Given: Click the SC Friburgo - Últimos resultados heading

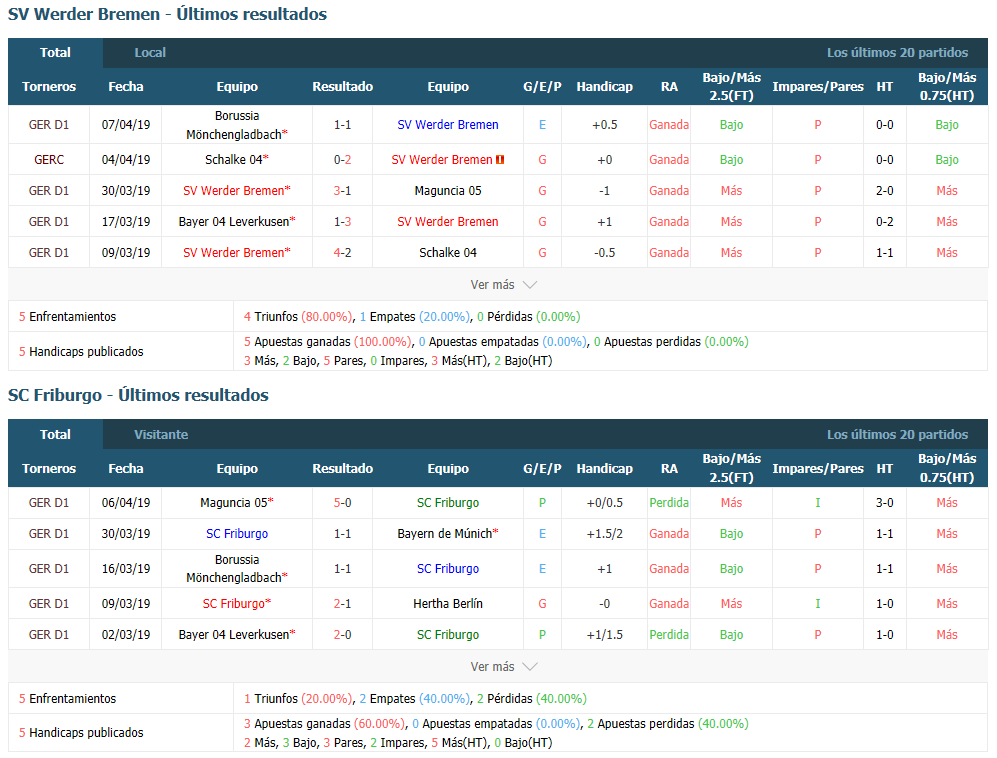Looking at the screenshot, I should (138, 395).
